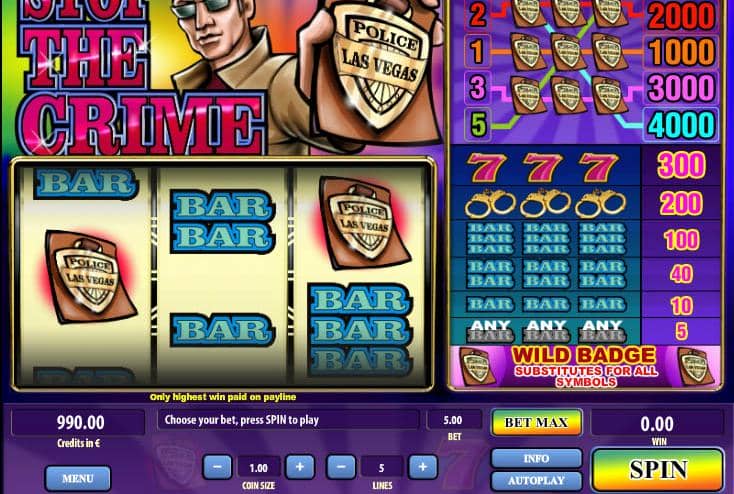Click the BET MAX button
Screen dimensions: 734x494
pos(536,422)
